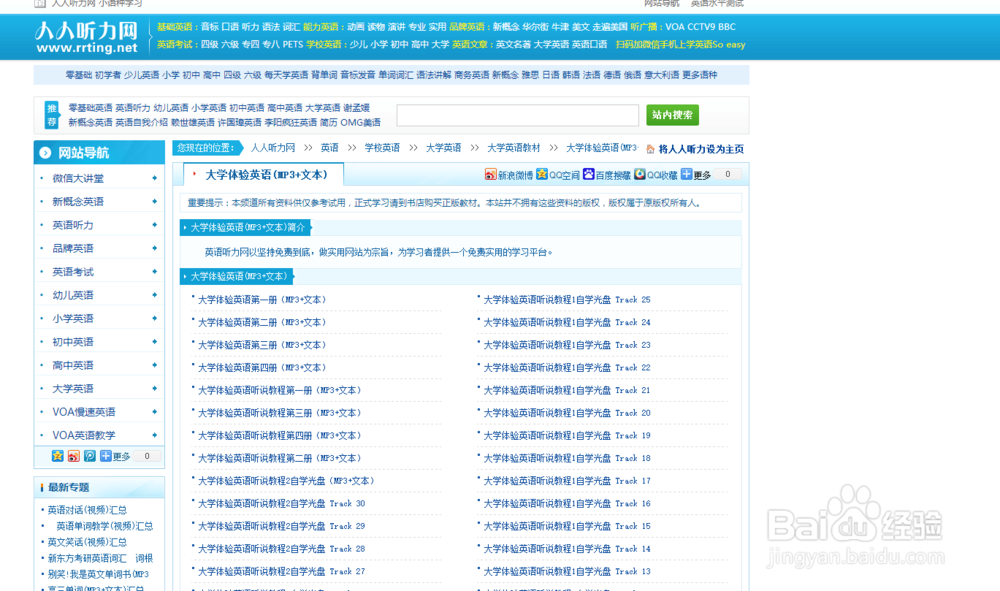Click 新概念英语 in recommended links
The height and width of the screenshot is (591, 1000).
pos(91,122)
